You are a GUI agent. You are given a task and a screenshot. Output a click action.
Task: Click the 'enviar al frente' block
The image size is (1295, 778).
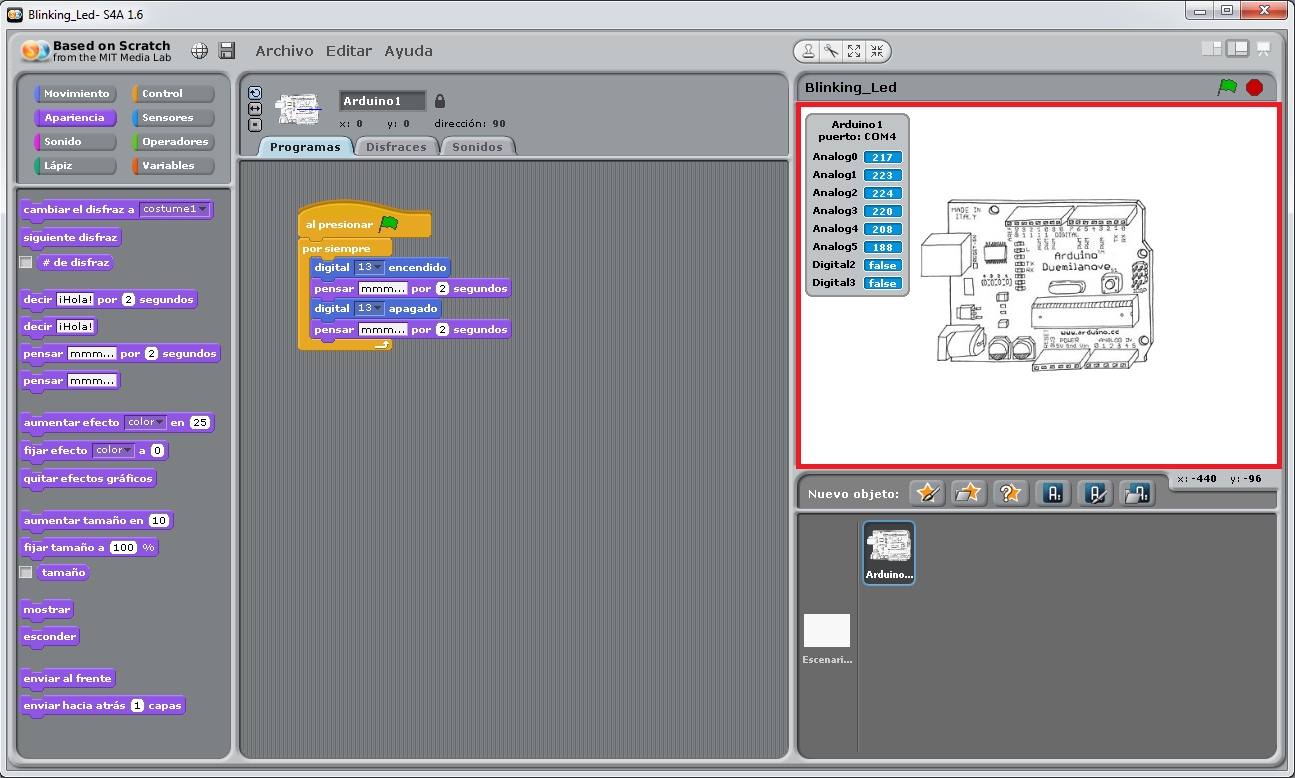68,678
